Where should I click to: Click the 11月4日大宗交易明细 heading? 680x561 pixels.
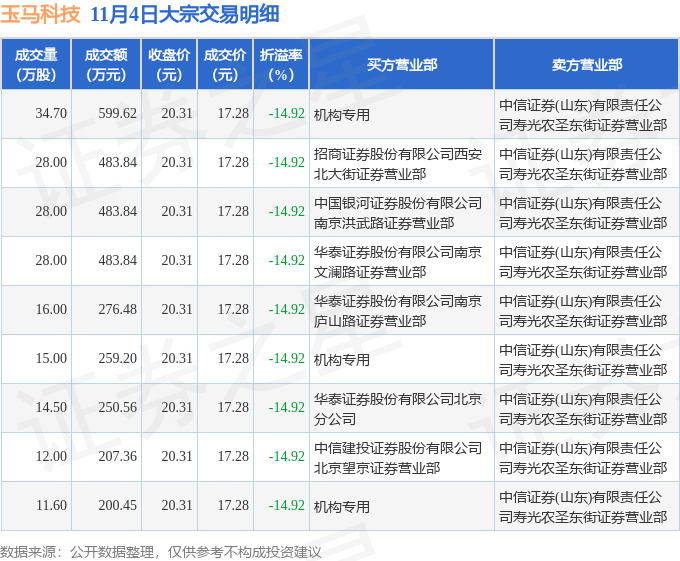coord(185,15)
